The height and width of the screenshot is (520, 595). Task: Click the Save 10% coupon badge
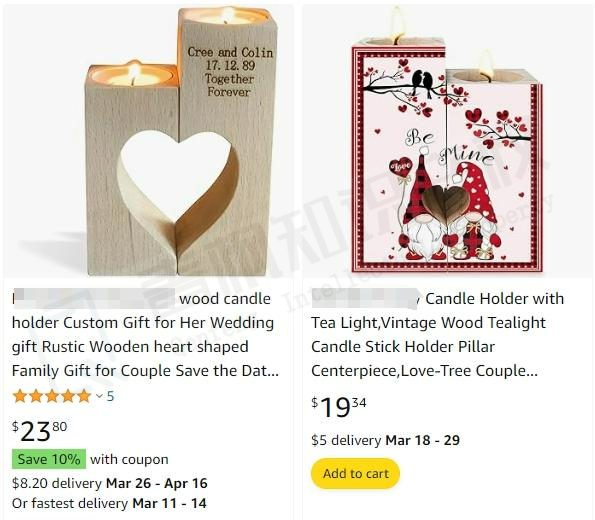[x=49, y=459]
